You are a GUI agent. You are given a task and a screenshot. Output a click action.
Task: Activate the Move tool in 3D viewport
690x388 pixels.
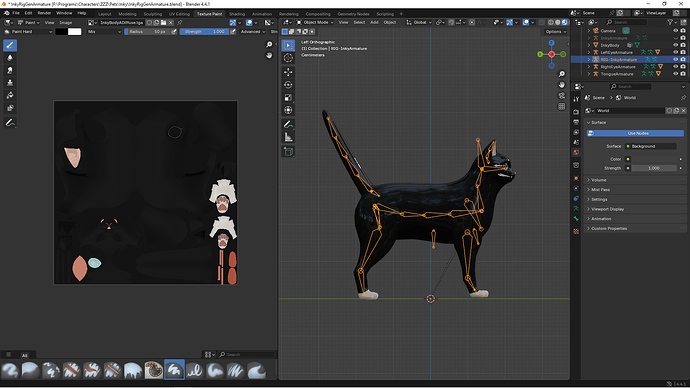(x=288, y=72)
